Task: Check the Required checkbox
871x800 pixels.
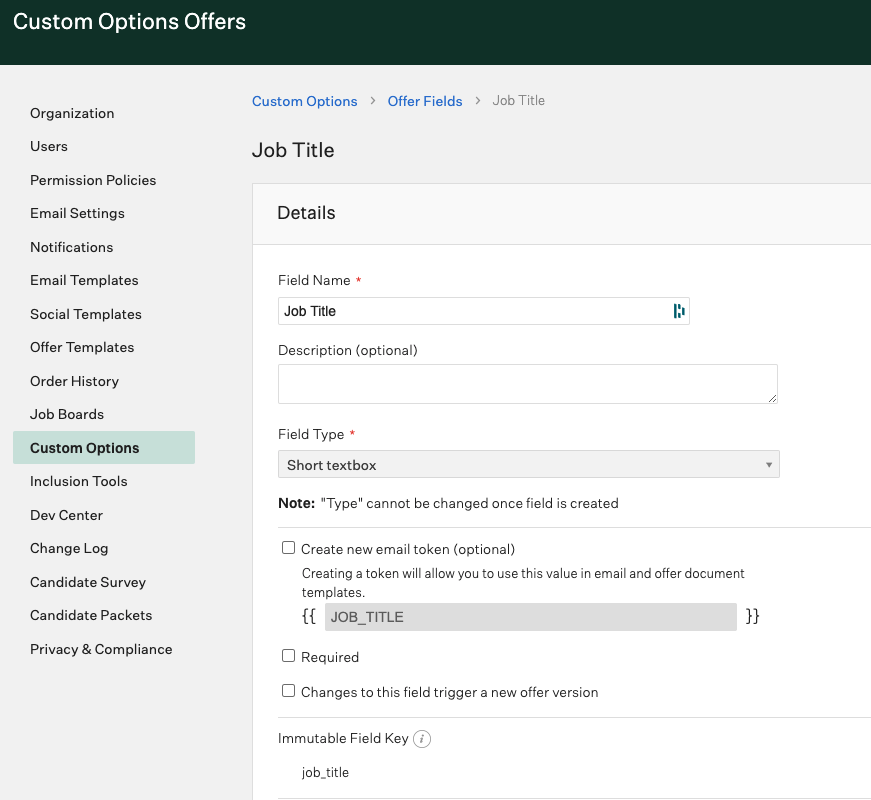Action: (289, 656)
